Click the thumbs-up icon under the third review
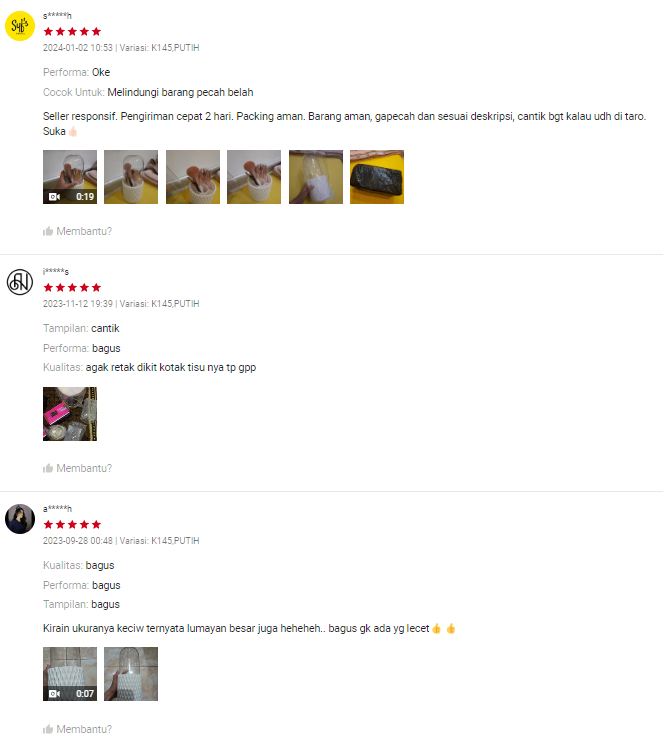 coord(48,729)
